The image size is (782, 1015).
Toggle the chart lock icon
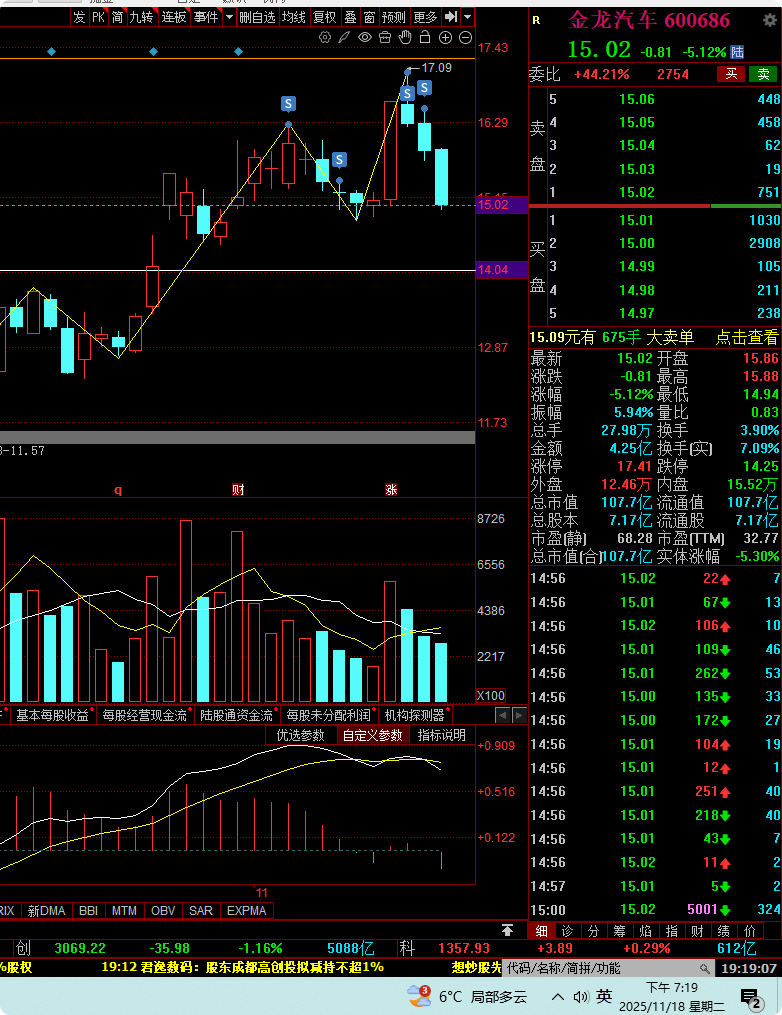pos(425,37)
